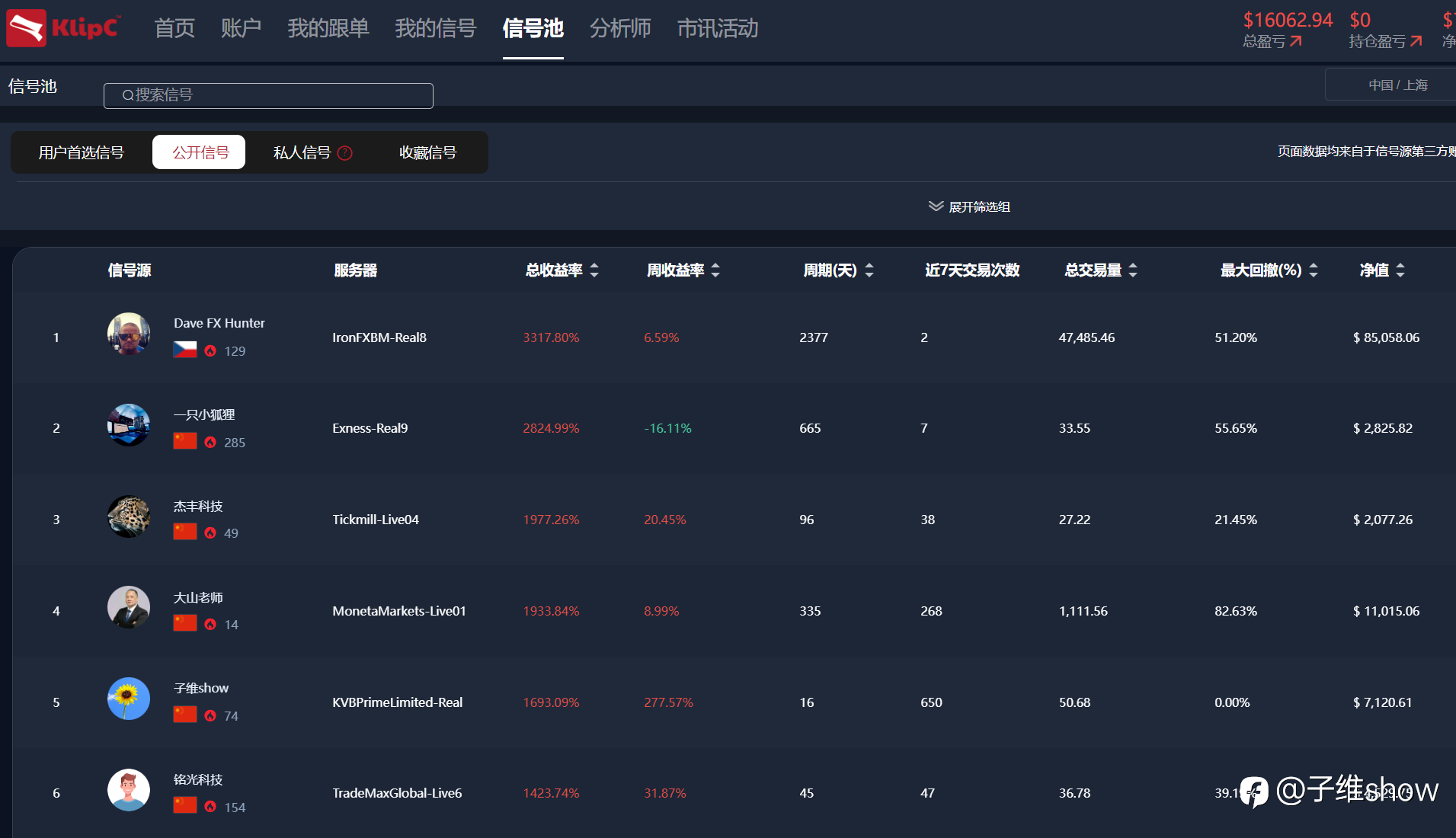Image resolution: width=1456 pixels, height=838 pixels.
Task: Open 铭光科技 signal profile
Action: [198, 779]
